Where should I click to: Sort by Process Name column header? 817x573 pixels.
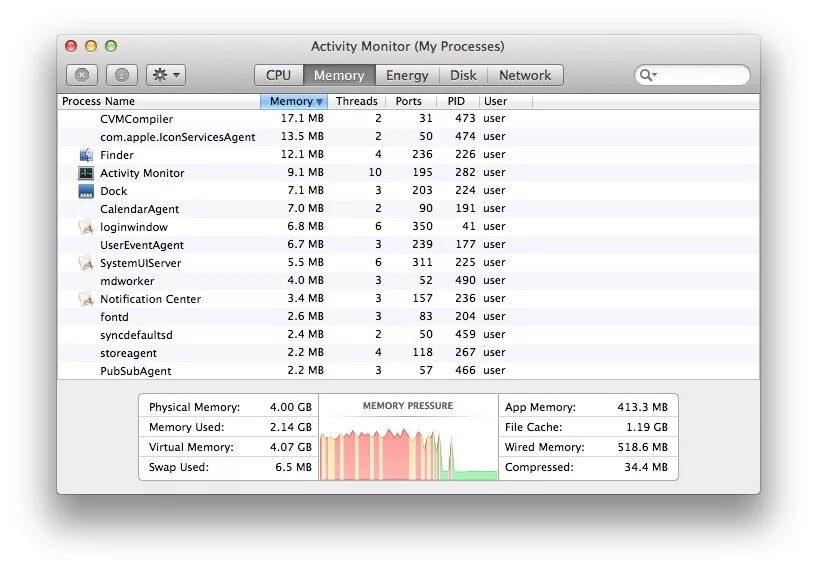[159, 101]
